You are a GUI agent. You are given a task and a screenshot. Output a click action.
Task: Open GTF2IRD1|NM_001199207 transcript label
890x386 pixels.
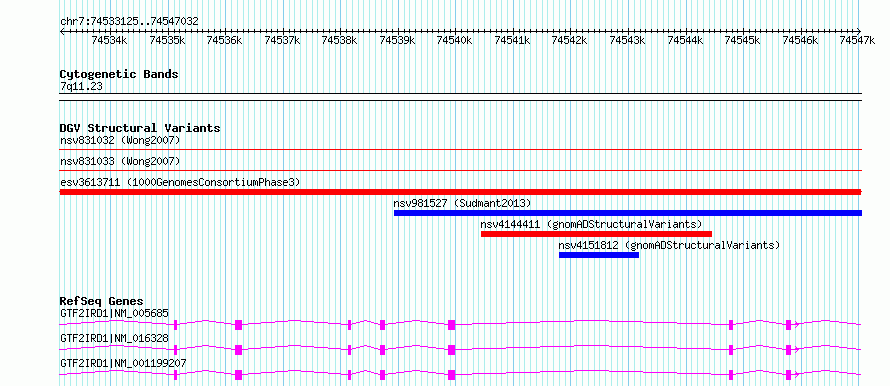(x=123, y=363)
